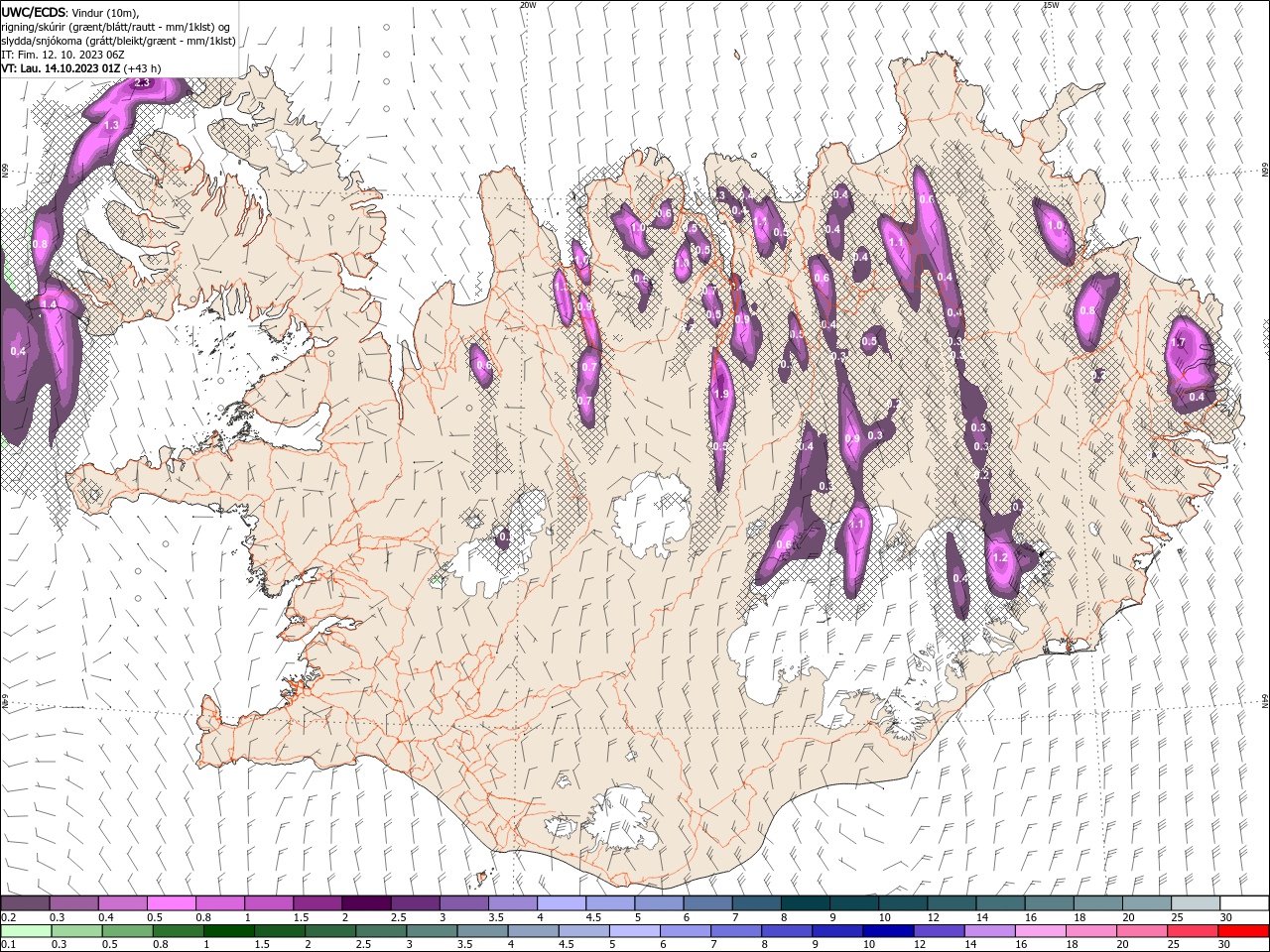Screen dimensions: 1270x952
Task: Click the 64N latitude label on the right edge
Action: tap(1265, 701)
